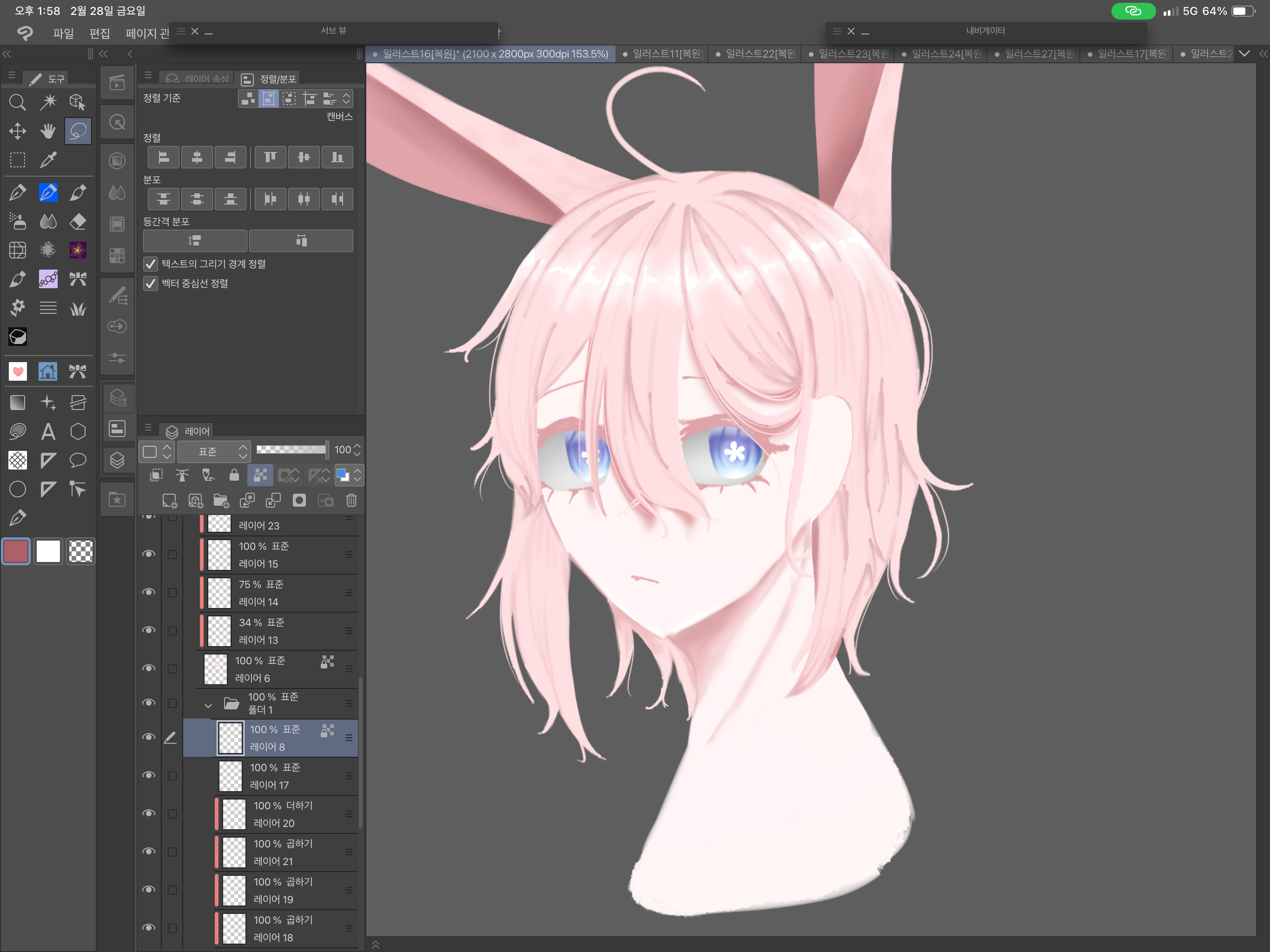Screen dimensions: 1270x952
Task: Click the align left edges button
Action: pos(164,157)
